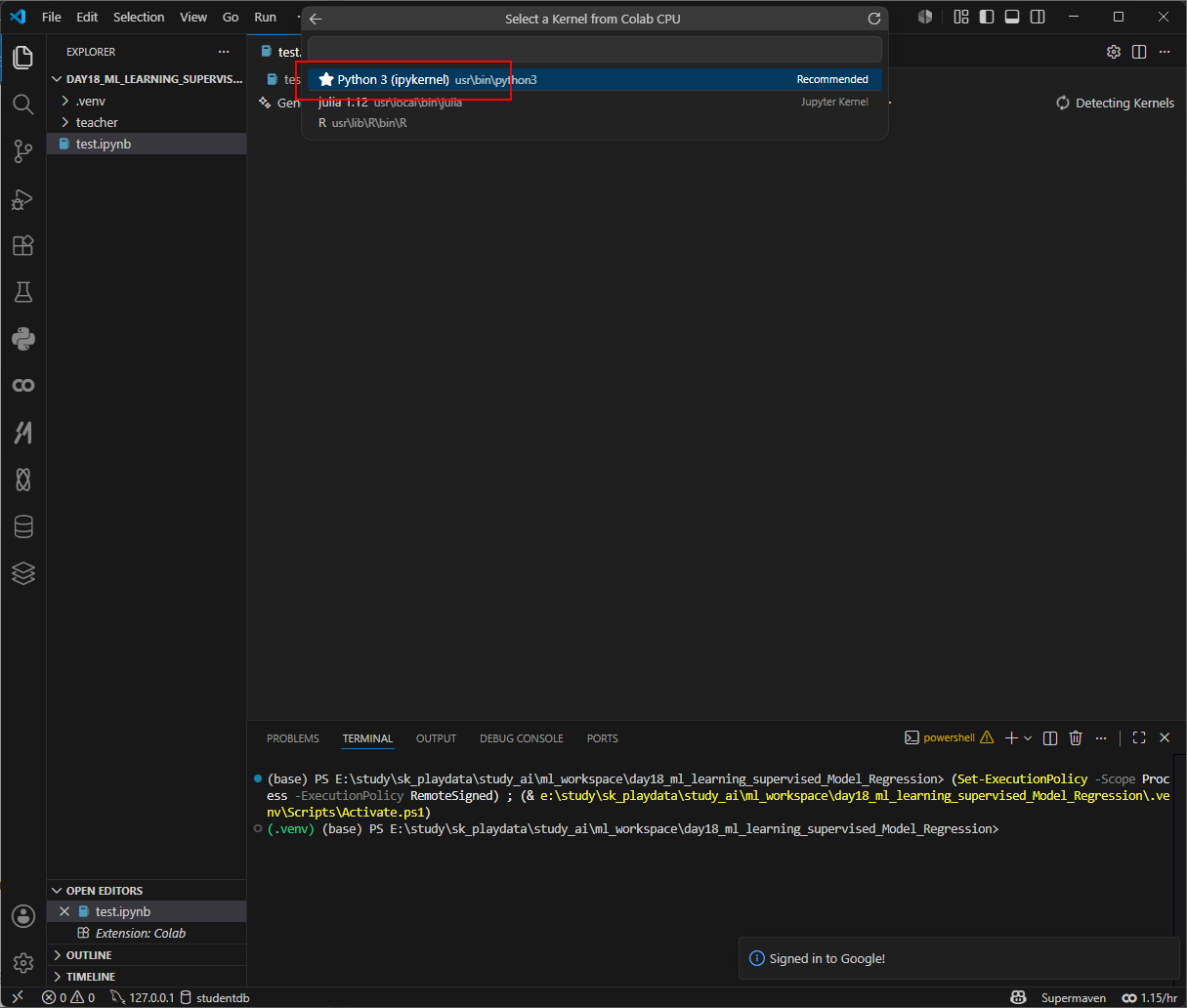This screenshot has width=1187, height=1008.
Task: Split the editor to the right
Action: (1139, 52)
